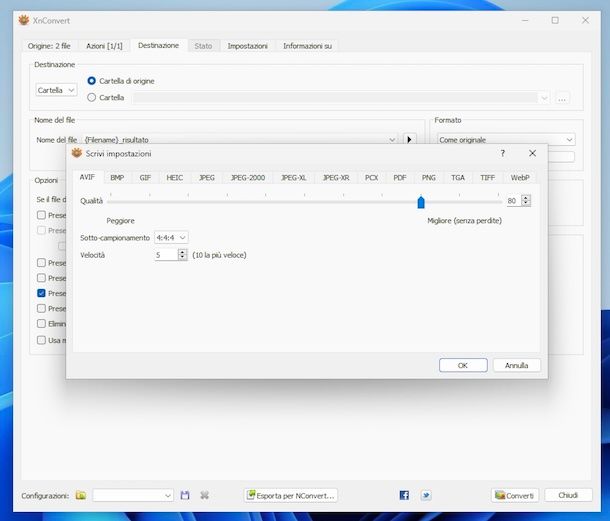The height and width of the screenshot is (521, 610).
Task: Select the AVIF format tab
Action: tap(87, 177)
